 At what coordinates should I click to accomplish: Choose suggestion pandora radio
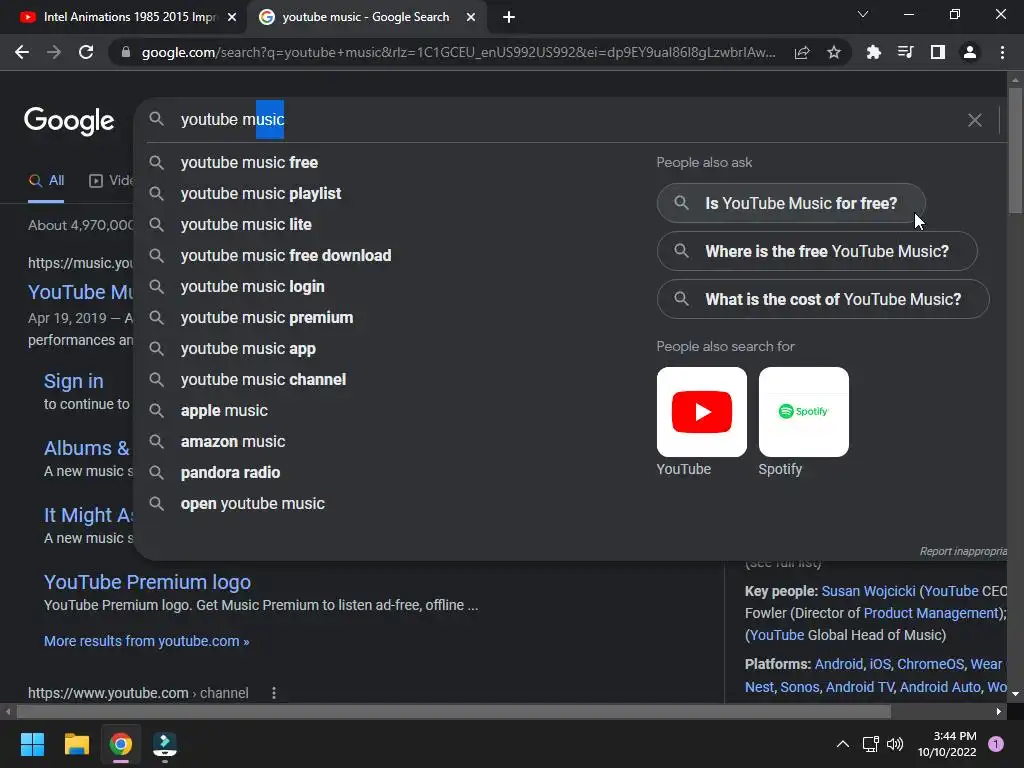pos(230,473)
